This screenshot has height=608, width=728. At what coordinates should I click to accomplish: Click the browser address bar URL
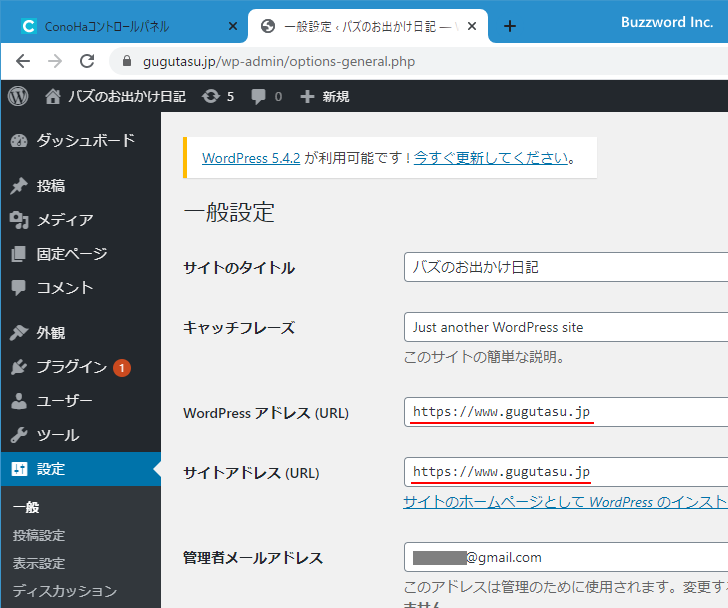[x=279, y=61]
